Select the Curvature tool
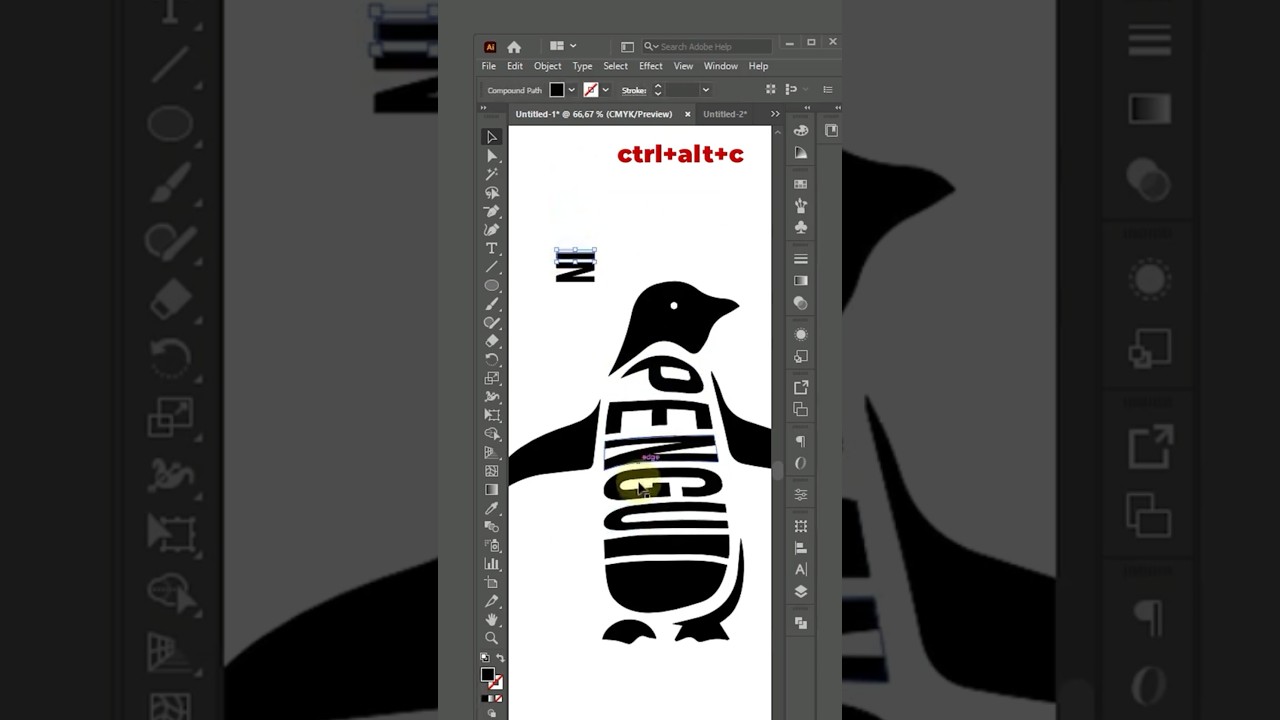Viewport: 1280px width, 720px height. pos(492,230)
